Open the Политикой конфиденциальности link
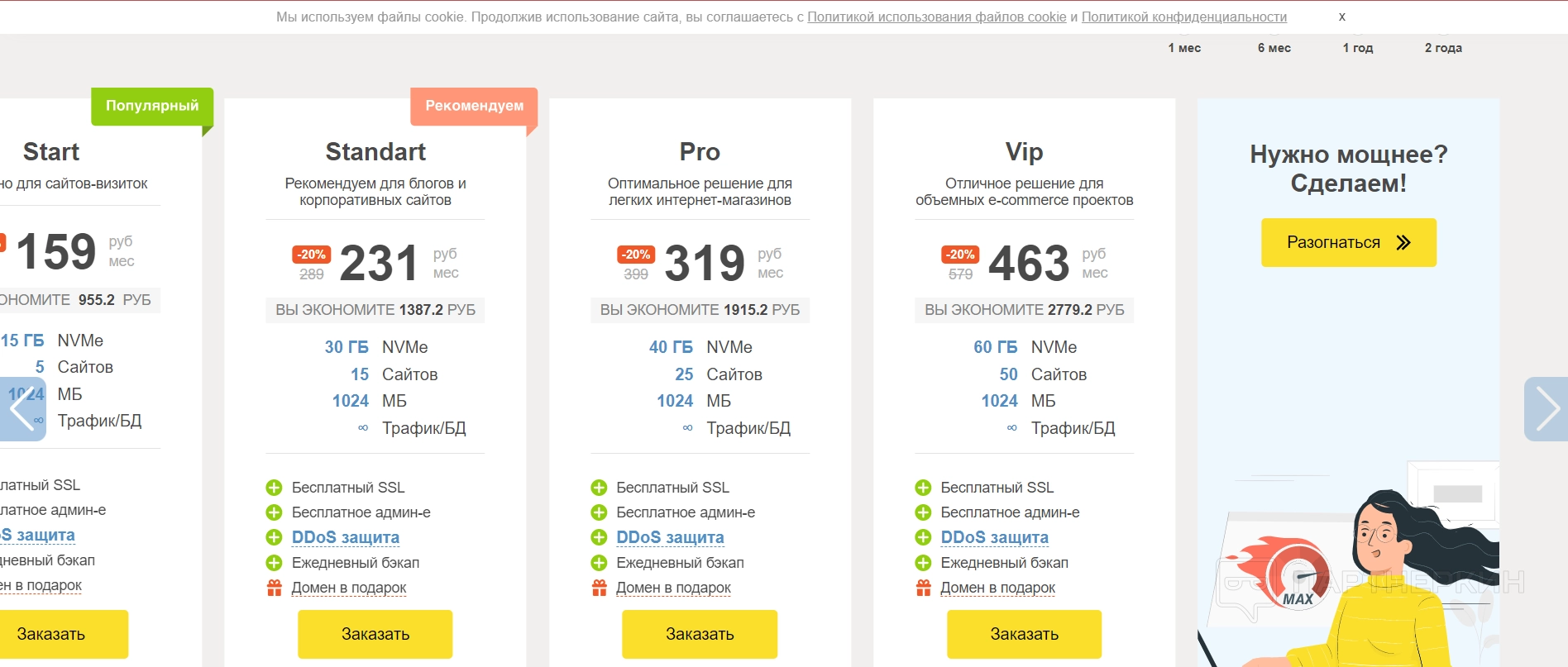This screenshot has height=667, width=1568. click(1183, 17)
